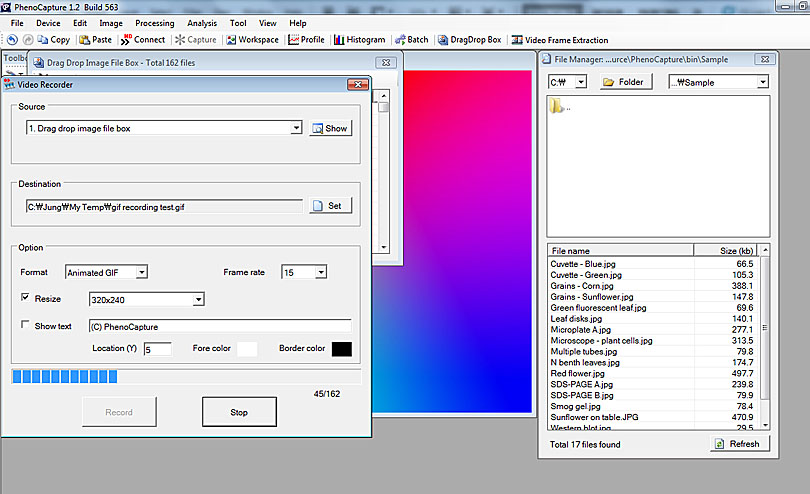This screenshot has width=810, height=494.
Task: Open the Workspace toolbar icon
Action: tap(252, 40)
